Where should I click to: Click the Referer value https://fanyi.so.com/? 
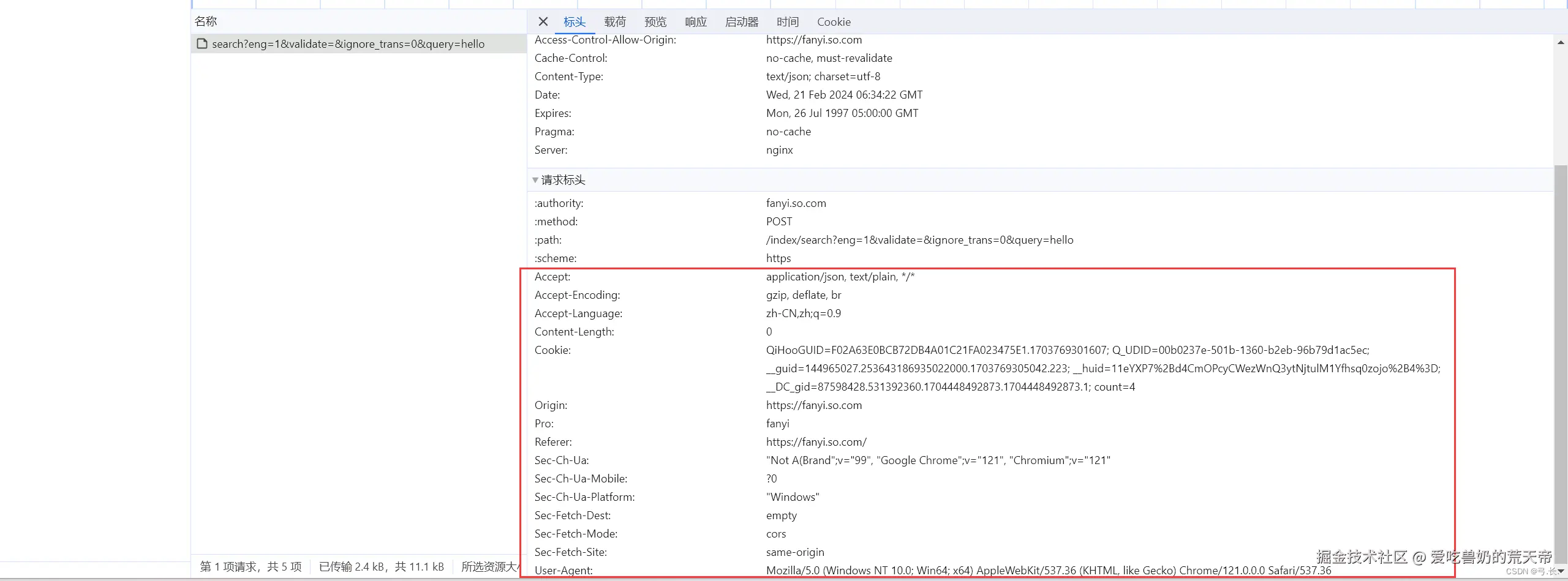816,442
